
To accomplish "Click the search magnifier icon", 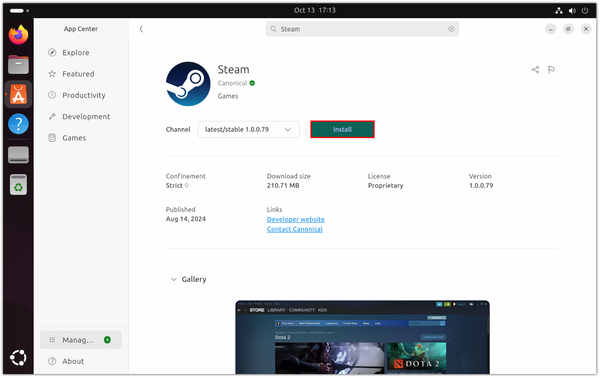I will click(273, 29).
